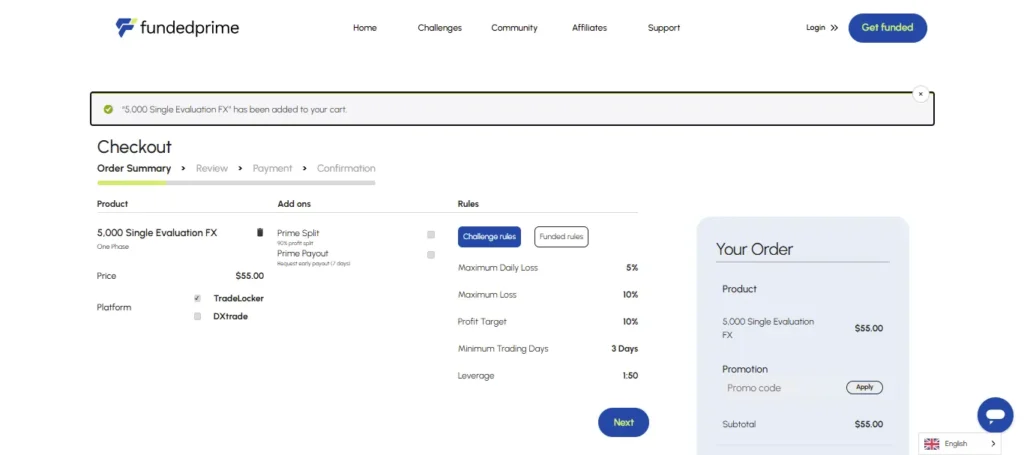Viewport: 1024px width, 455px height.
Task: Click the Maximum Loss label
Action: (x=487, y=295)
